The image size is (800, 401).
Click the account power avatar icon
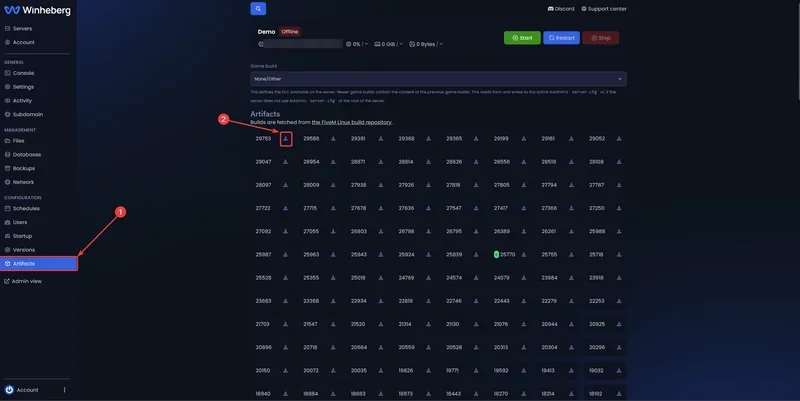tap(9, 390)
